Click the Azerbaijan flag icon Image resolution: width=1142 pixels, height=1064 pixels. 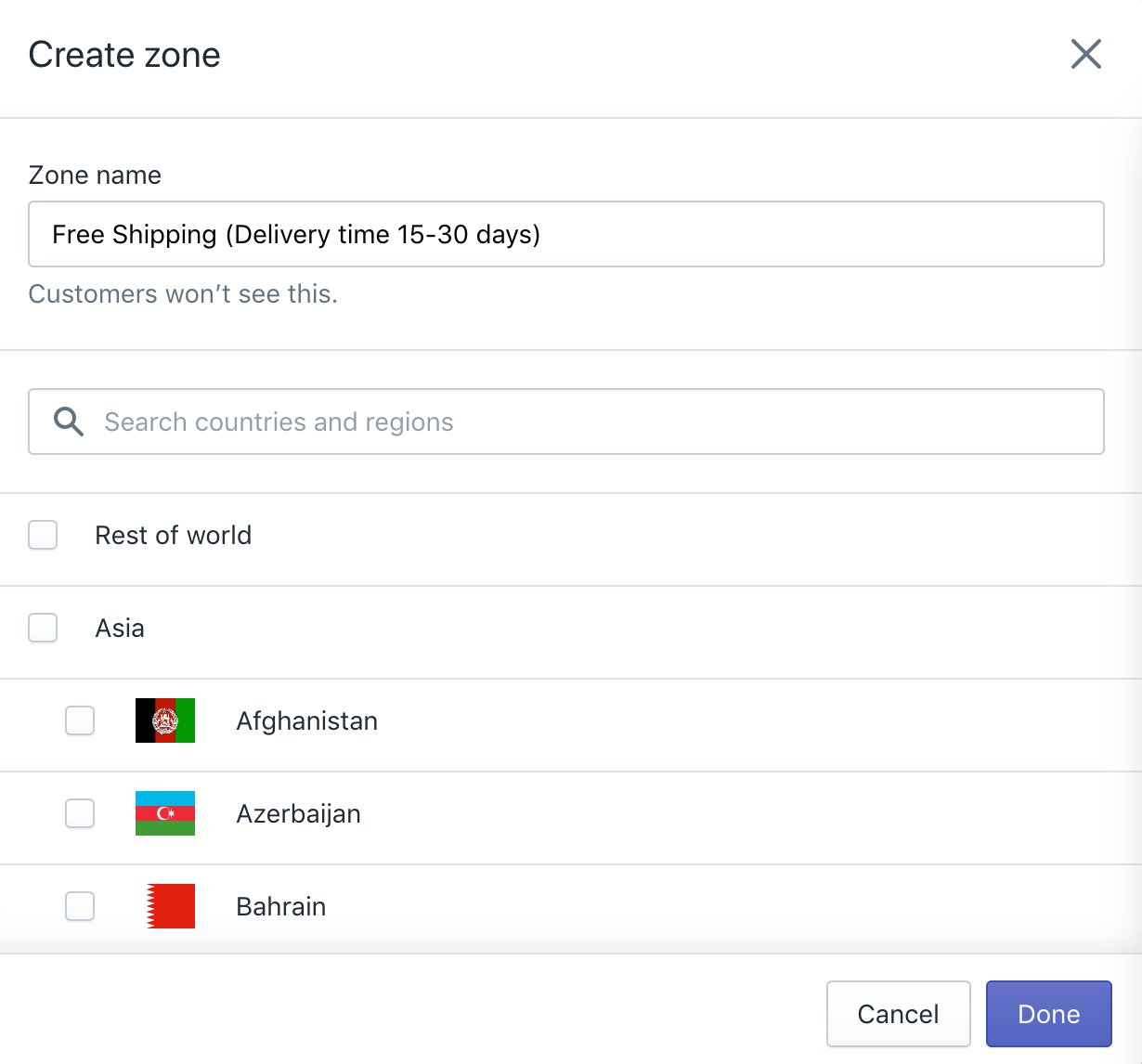pos(165,813)
